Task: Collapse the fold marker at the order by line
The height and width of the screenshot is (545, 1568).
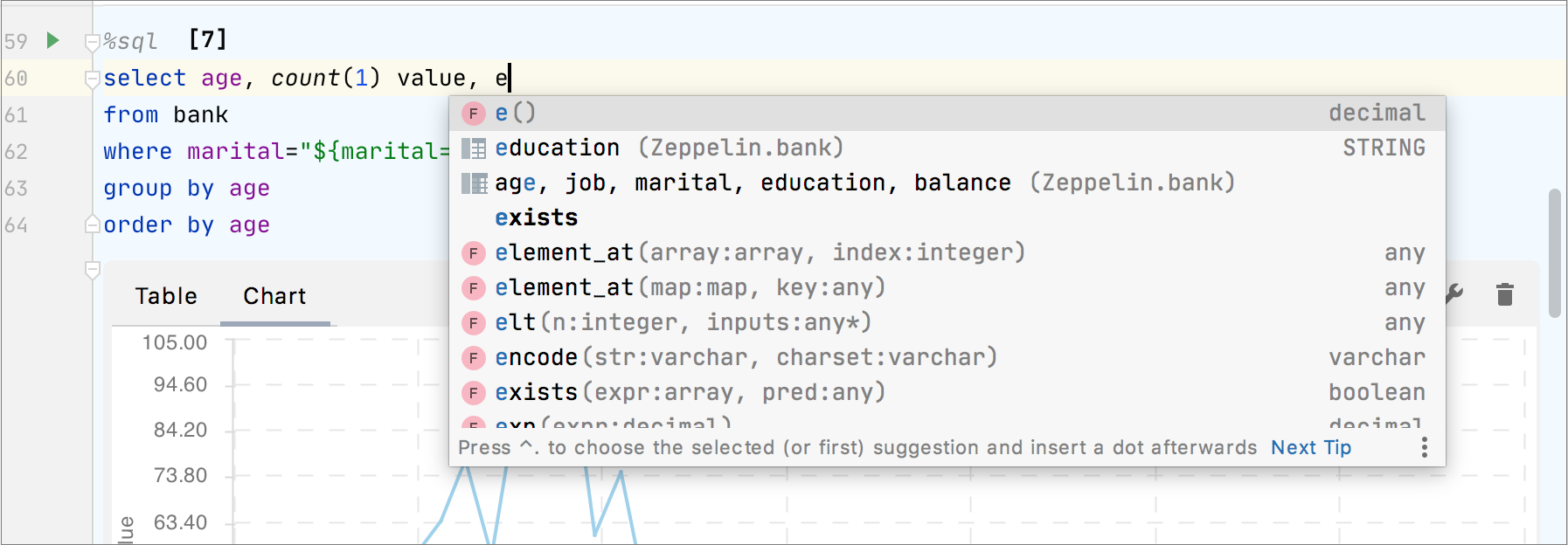Action: (x=92, y=224)
